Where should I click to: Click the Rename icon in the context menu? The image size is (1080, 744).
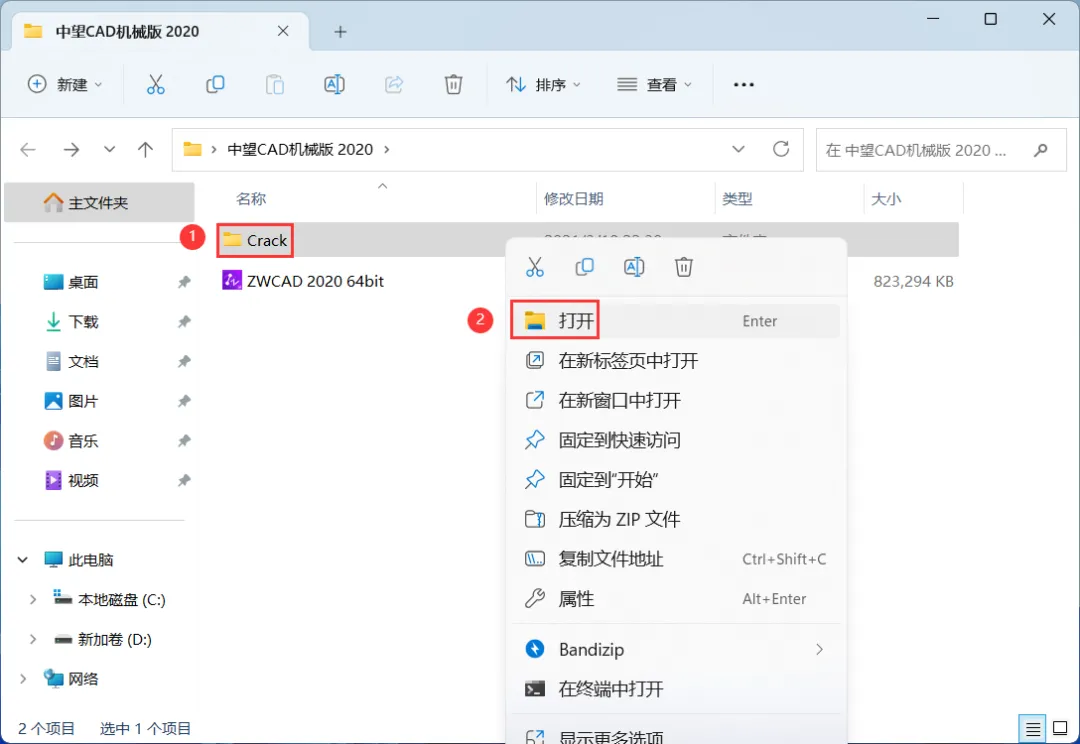634,267
